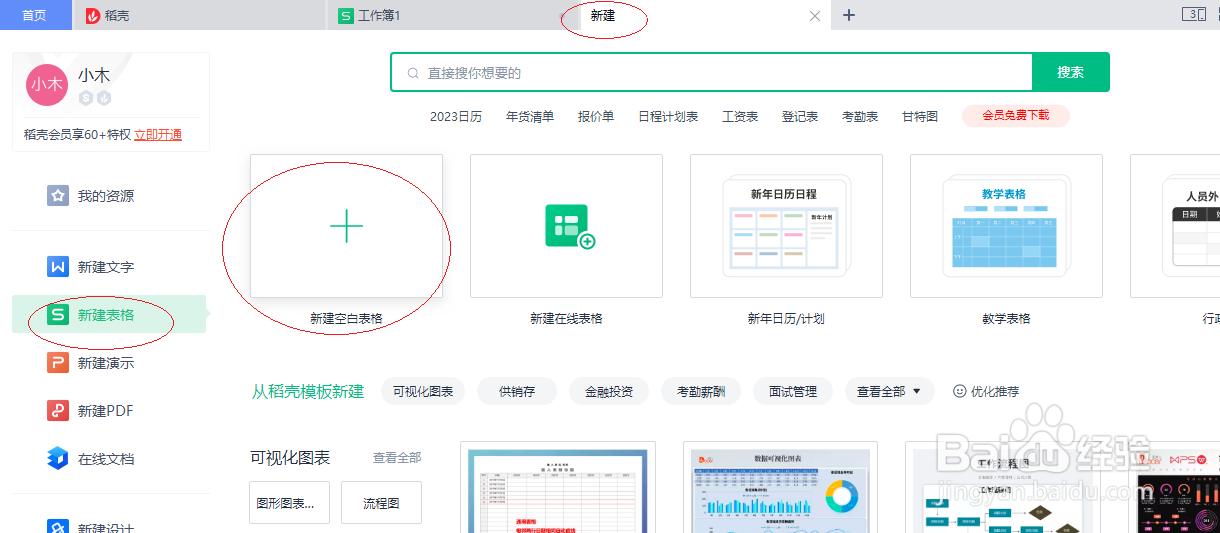Click the 考勤表 search suggestion

(x=860, y=116)
